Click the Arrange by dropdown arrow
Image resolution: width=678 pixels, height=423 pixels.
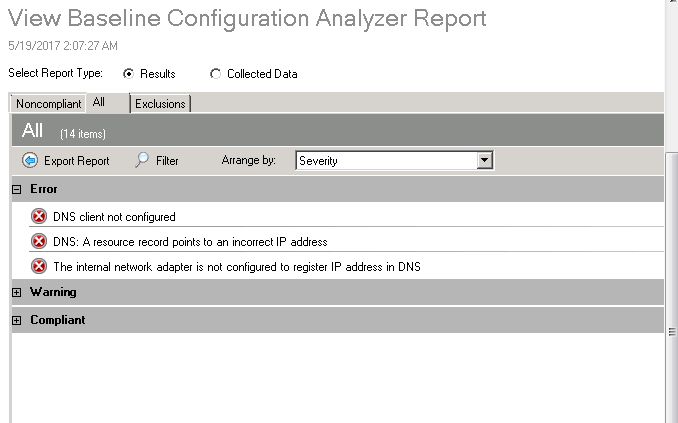point(484,160)
